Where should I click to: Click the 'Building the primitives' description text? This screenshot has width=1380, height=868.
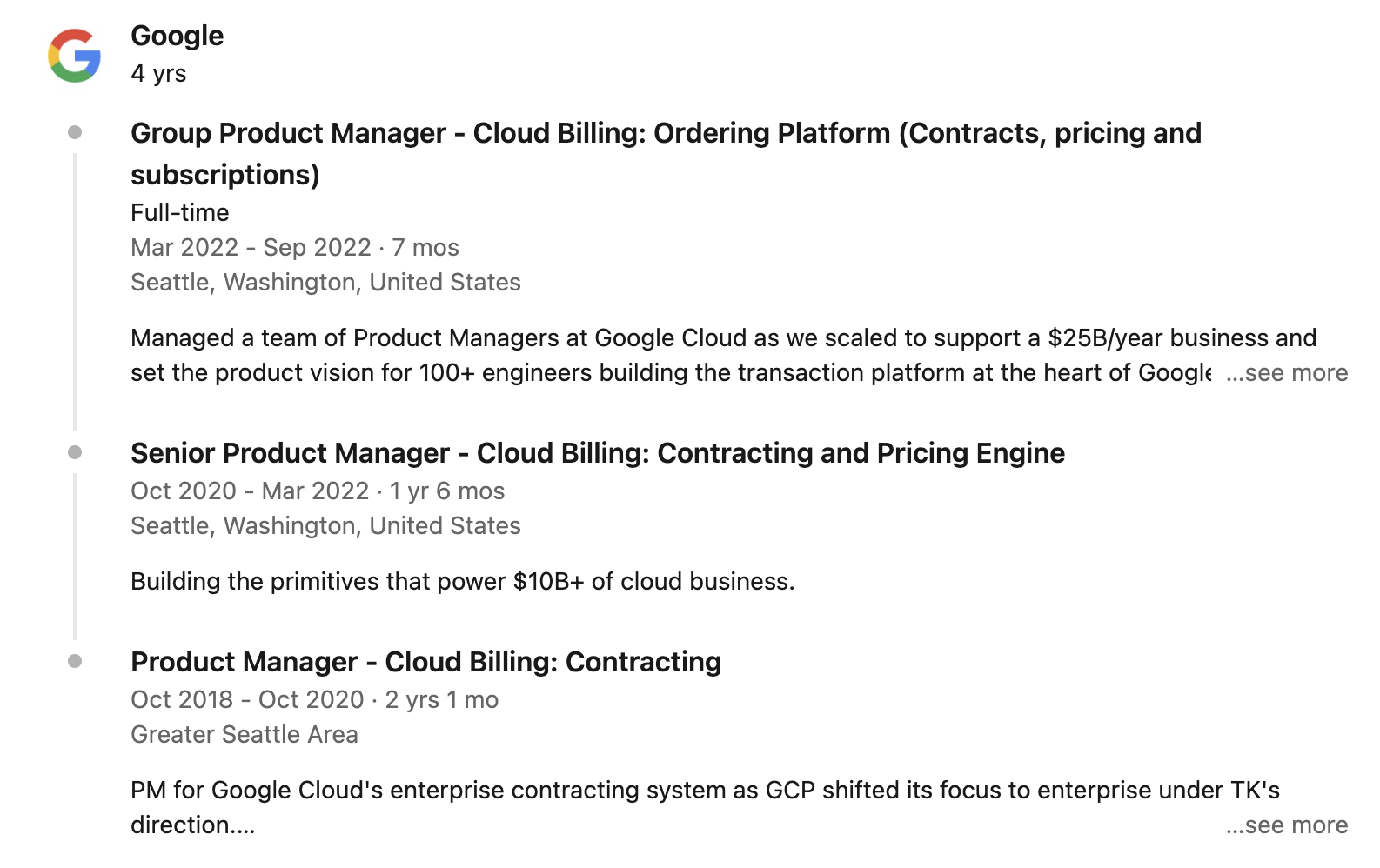462,582
